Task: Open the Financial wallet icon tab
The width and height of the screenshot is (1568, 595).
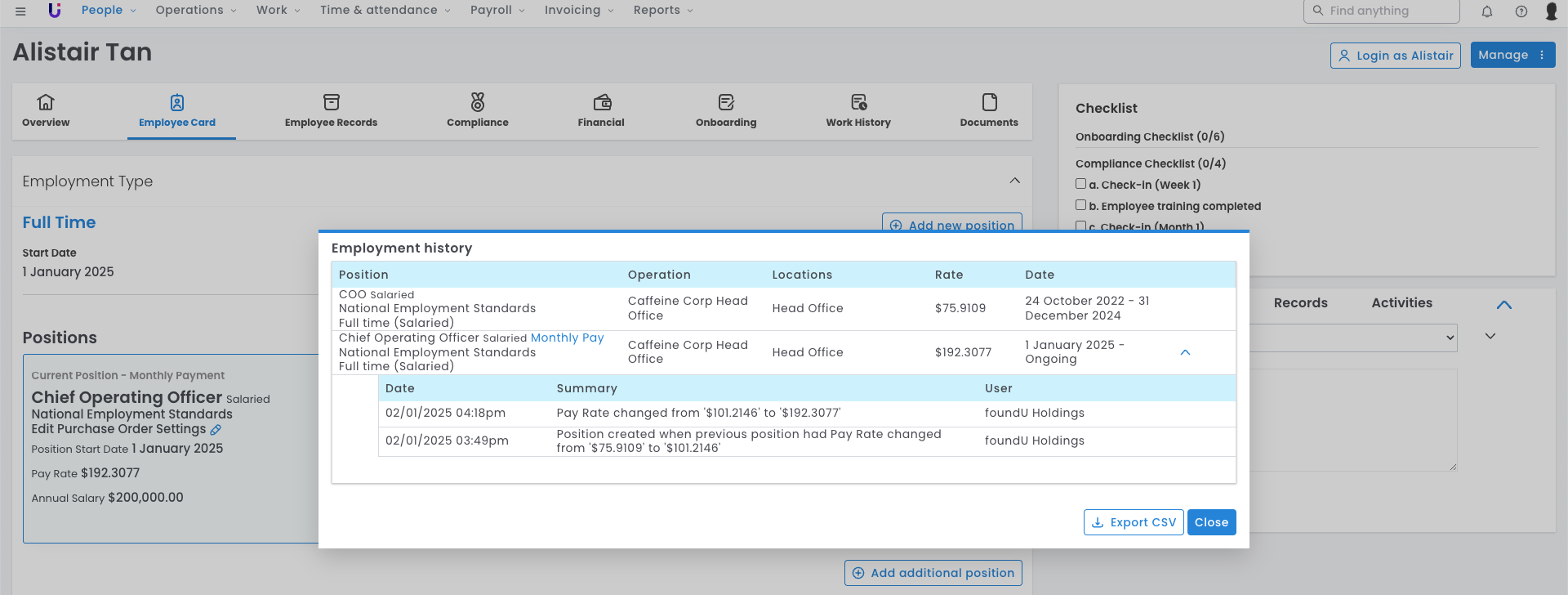Action: pyautogui.click(x=601, y=102)
